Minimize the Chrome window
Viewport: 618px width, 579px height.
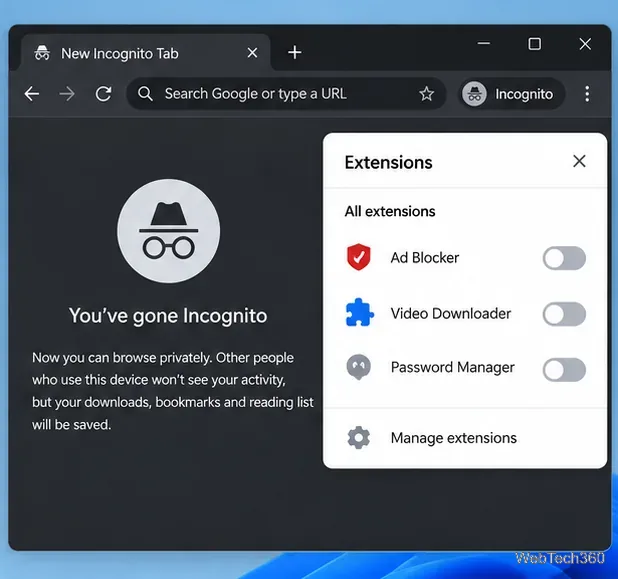click(x=484, y=43)
